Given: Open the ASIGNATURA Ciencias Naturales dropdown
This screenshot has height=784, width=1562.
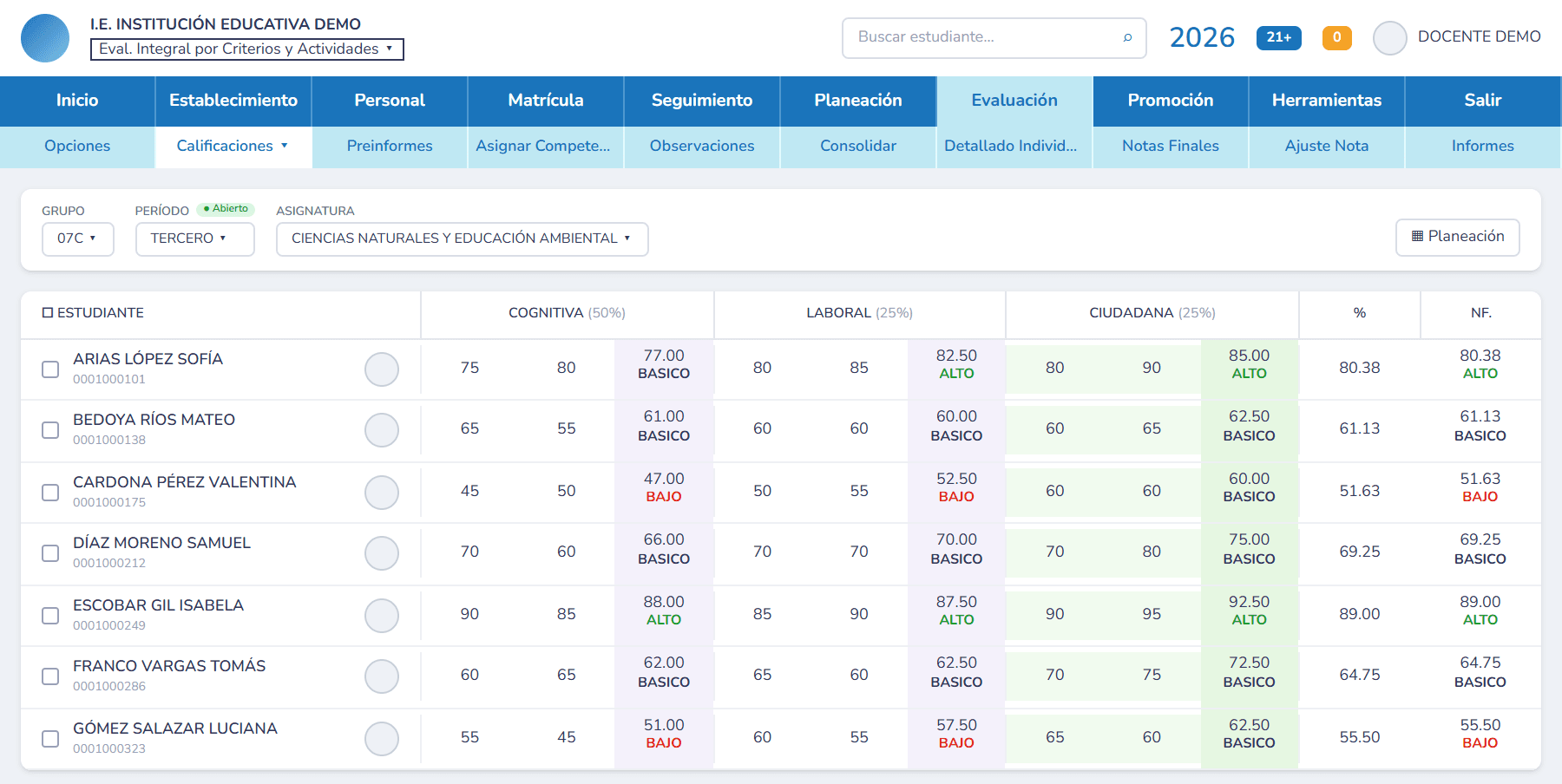Looking at the screenshot, I should click(x=462, y=238).
